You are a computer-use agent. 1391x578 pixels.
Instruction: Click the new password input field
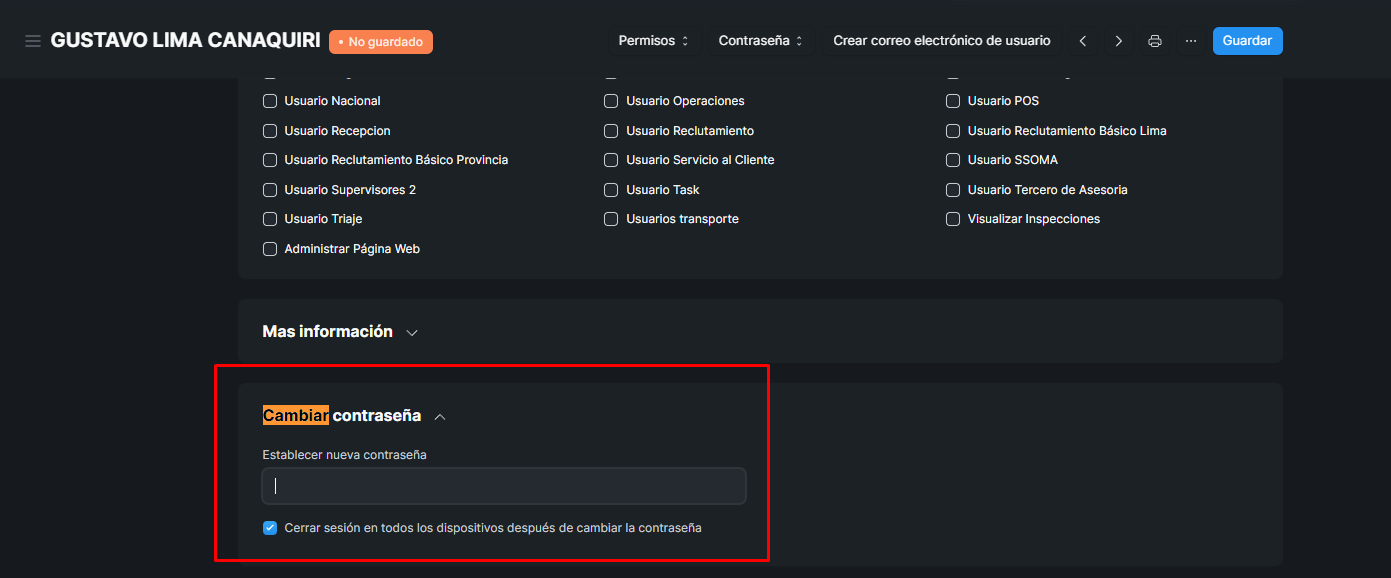[x=504, y=486]
